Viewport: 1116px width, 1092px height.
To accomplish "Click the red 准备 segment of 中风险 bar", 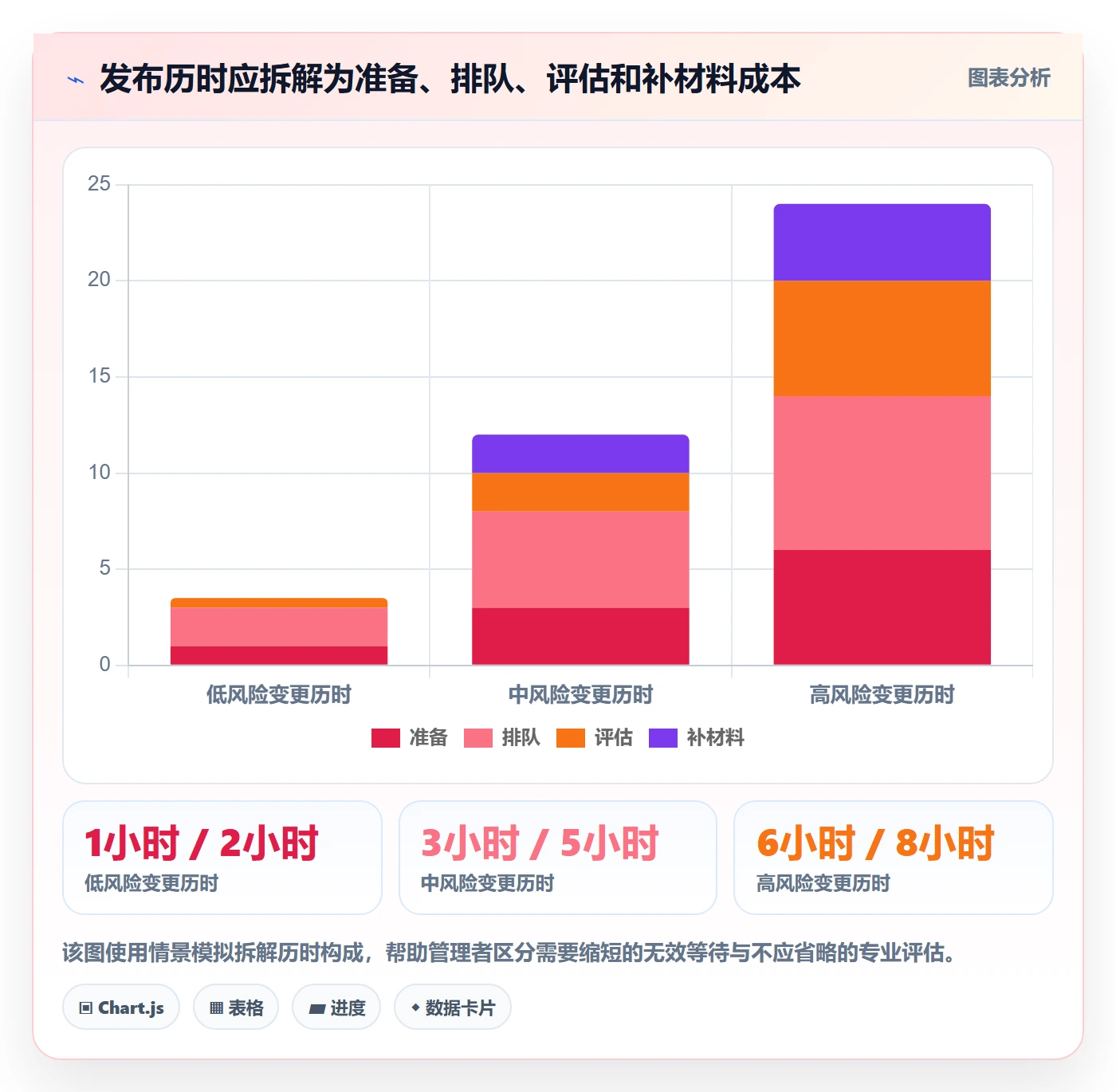I will [580, 636].
